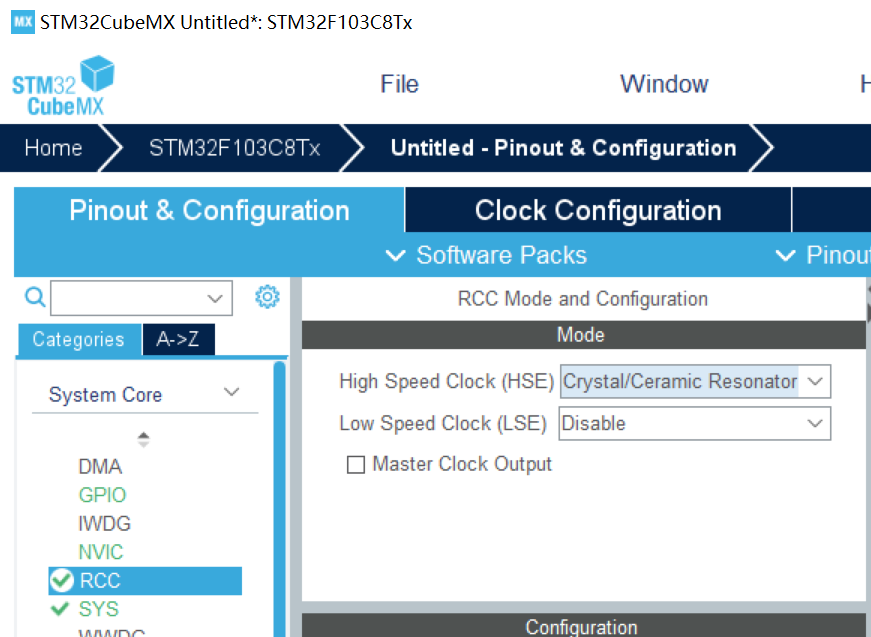The width and height of the screenshot is (871, 637).
Task: Select NVIC in System Core list
Action: pyautogui.click(x=101, y=552)
